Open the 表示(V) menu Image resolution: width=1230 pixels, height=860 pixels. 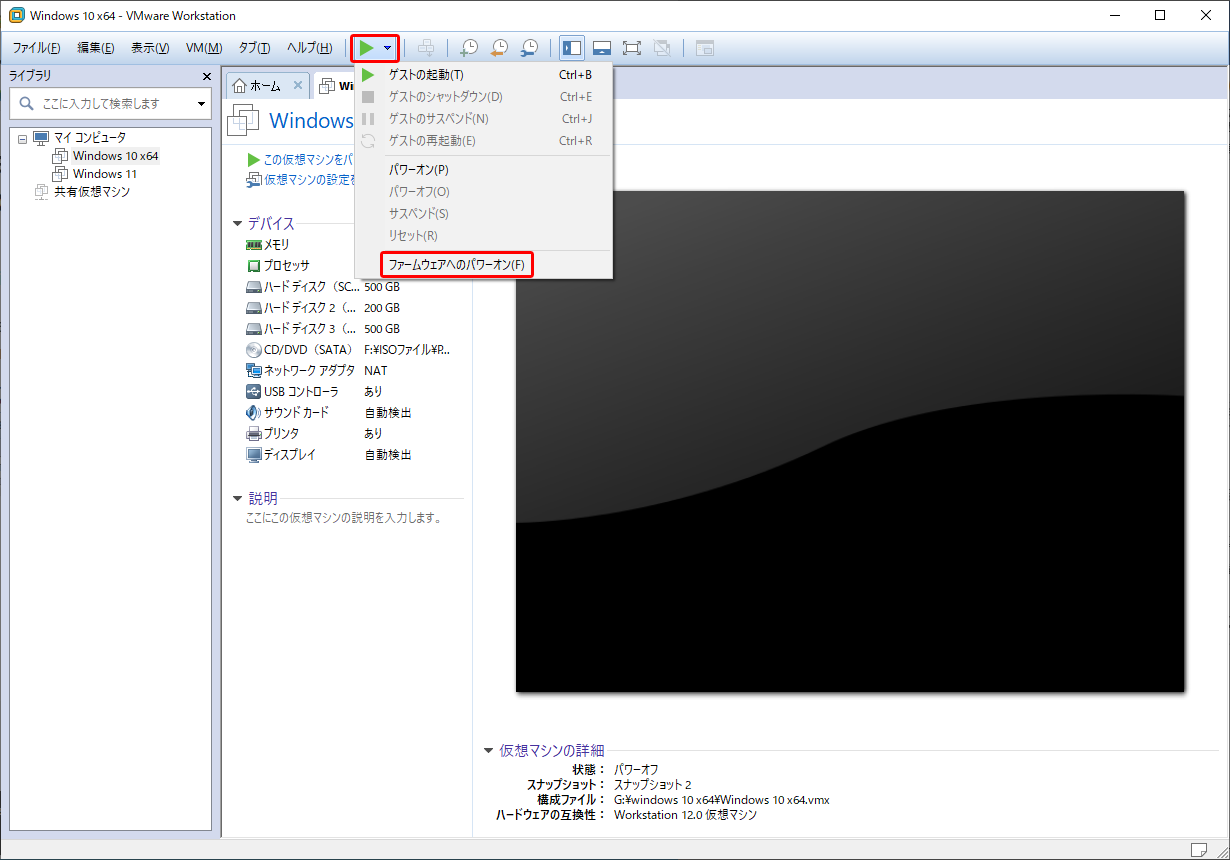click(x=150, y=48)
